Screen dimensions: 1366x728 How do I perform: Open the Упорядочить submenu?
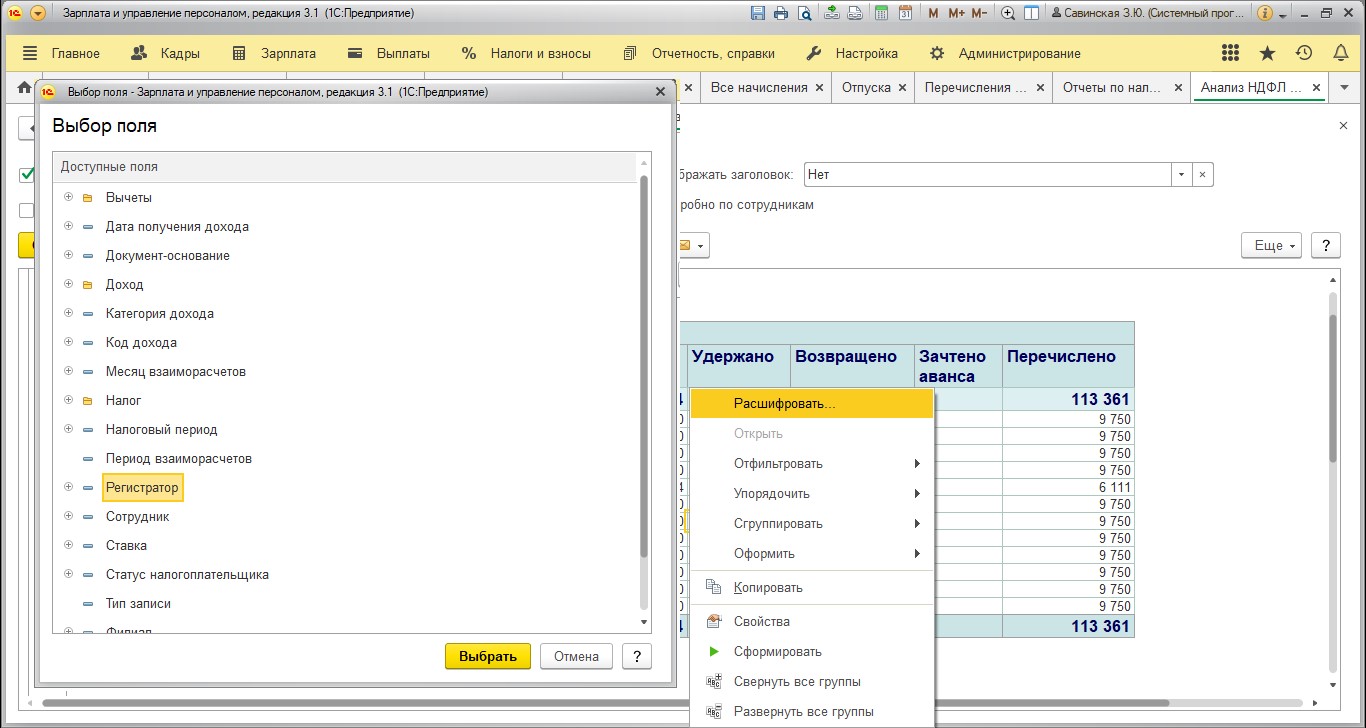point(811,494)
